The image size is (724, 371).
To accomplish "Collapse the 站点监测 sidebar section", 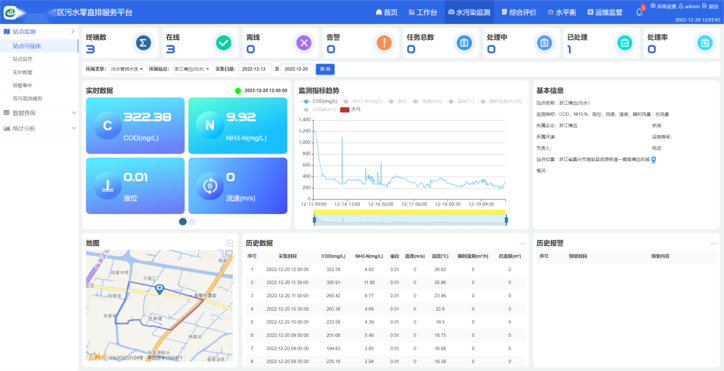I will click(x=39, y=31).
